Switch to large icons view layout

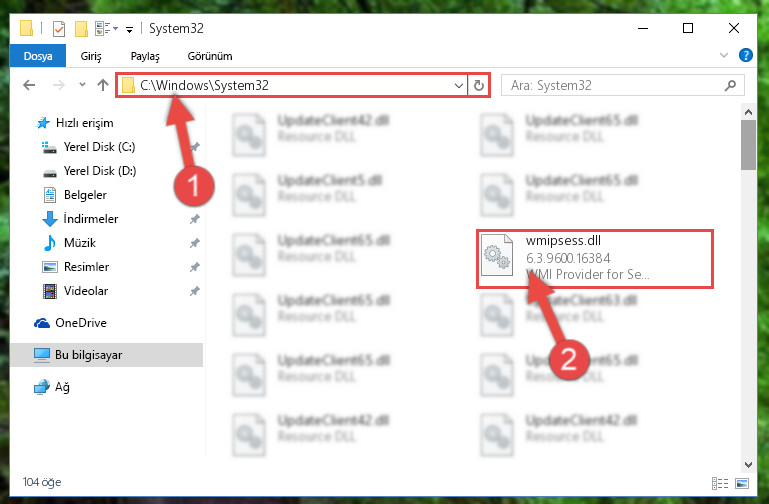click(x=742, y=483)
